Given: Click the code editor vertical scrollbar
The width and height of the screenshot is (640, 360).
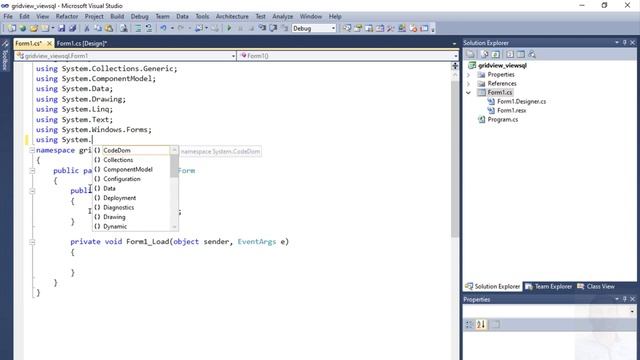Looking at the screenshot, I should (x=455, y=159).
